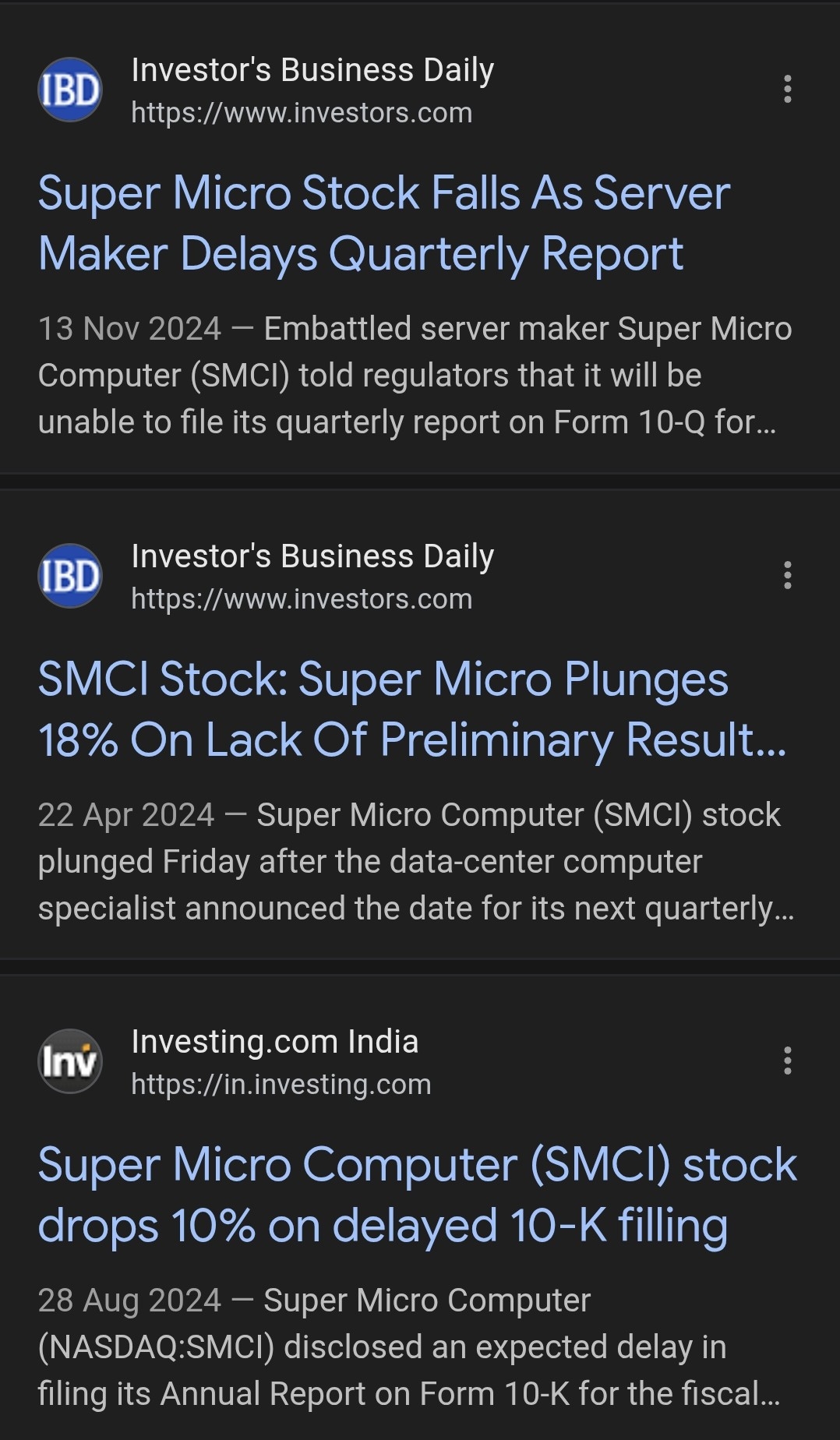Viewport: 840px width, 1440px height.
Task: Open the three-dot menu for the Investing.com India result
Action: click(788, 1061)
